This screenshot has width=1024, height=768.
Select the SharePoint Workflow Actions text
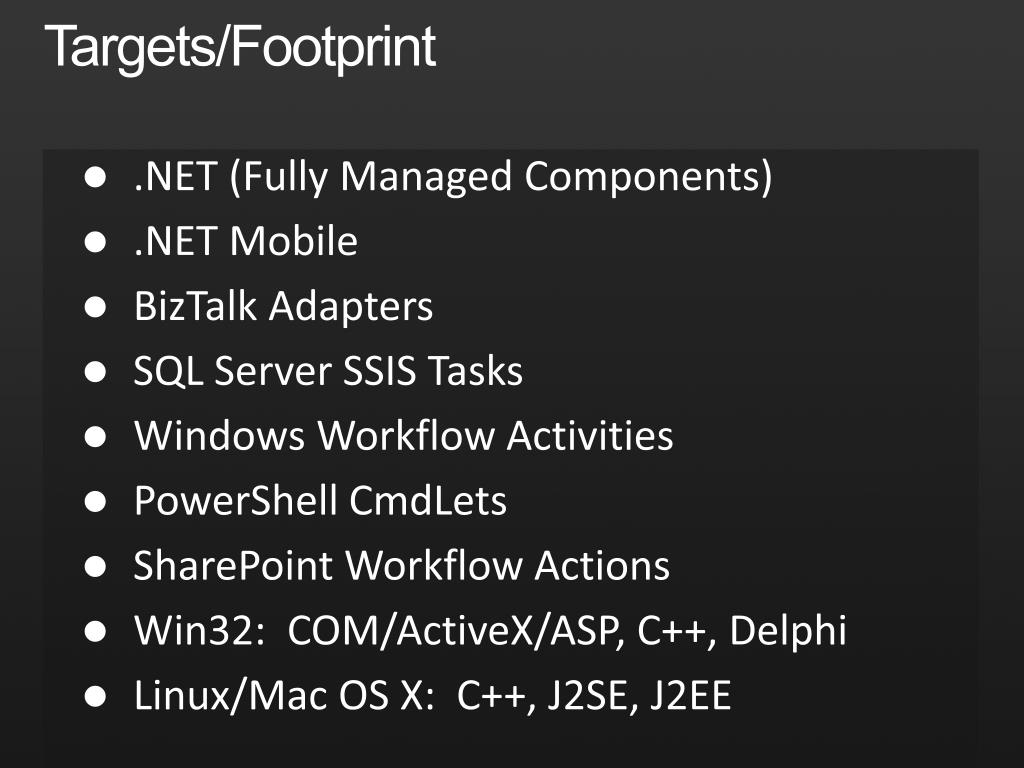click(402, 566)
